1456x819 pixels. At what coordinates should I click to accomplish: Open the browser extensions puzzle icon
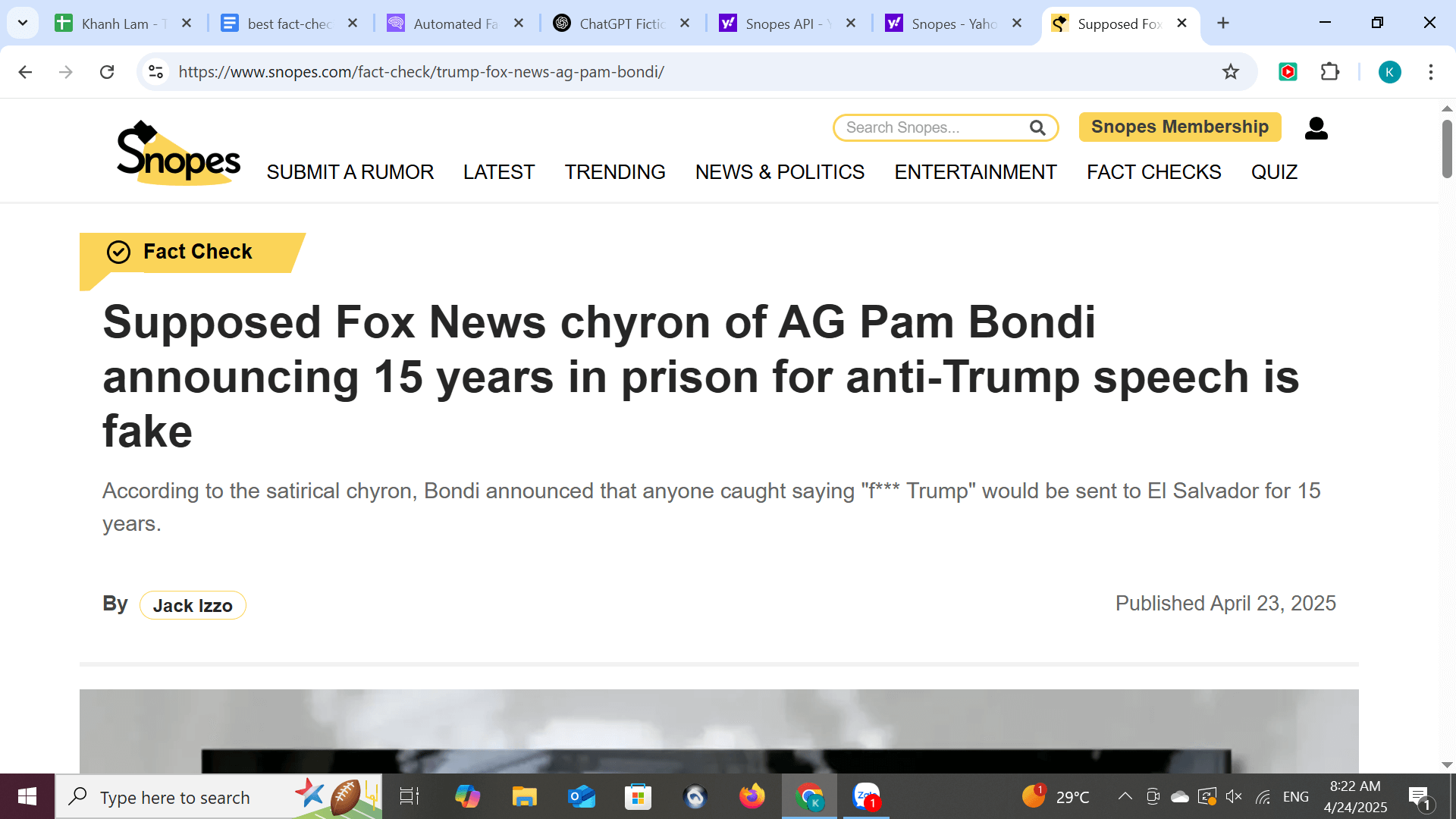tap(1330, 72)
